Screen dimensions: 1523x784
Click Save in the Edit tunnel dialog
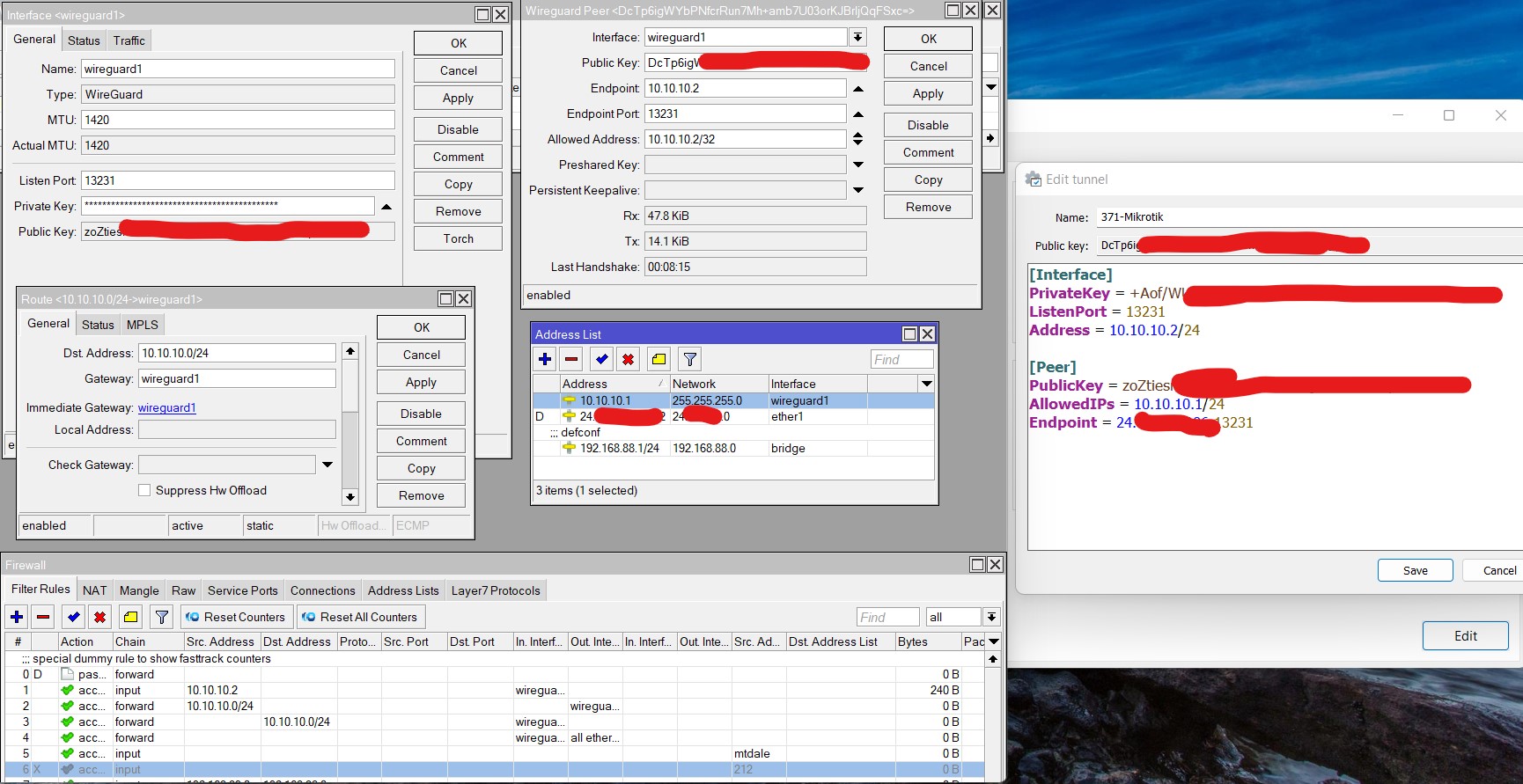pos(1416,570)
